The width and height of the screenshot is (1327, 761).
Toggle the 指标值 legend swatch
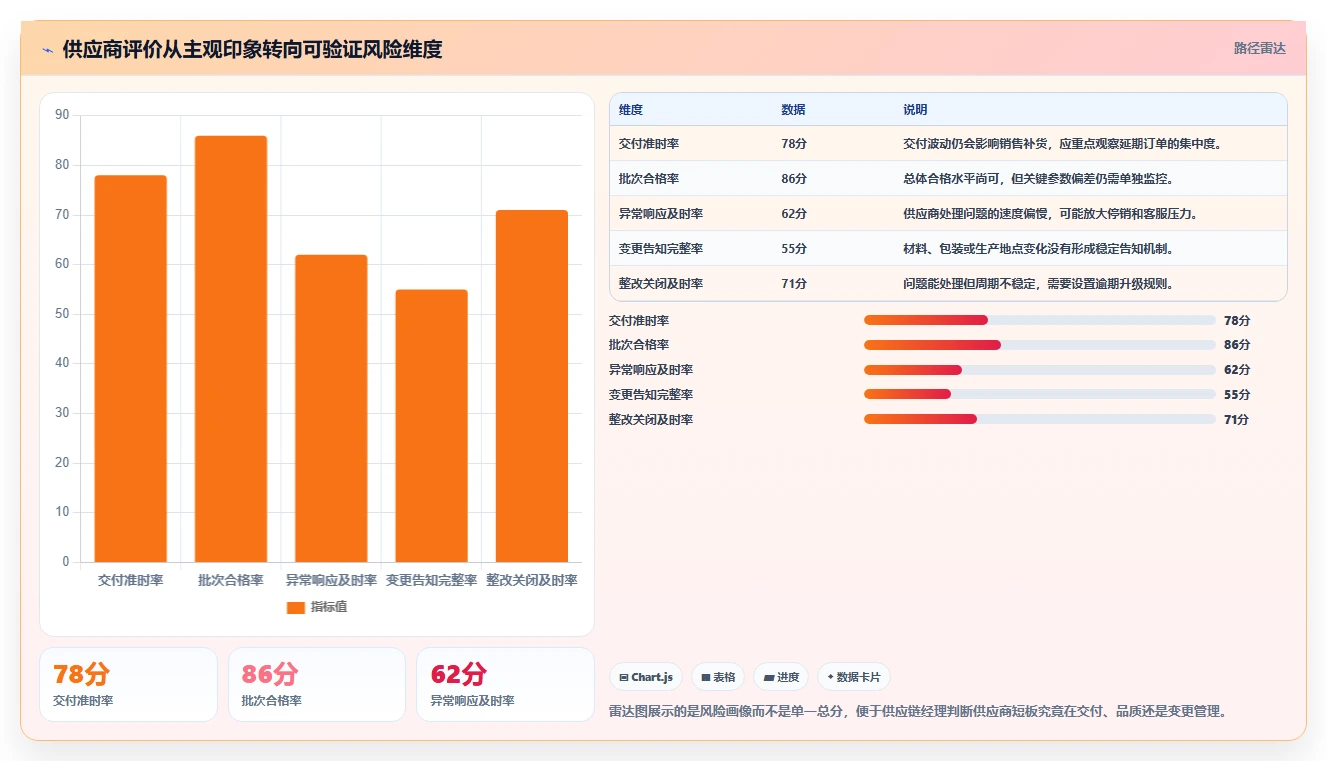pos(295,607)
